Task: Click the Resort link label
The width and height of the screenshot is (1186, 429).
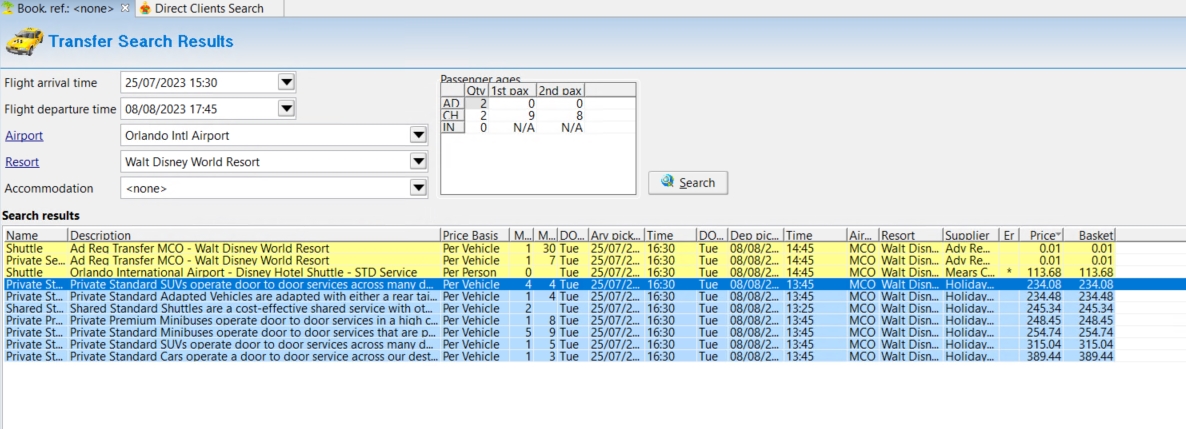Action: coord(22,162)
